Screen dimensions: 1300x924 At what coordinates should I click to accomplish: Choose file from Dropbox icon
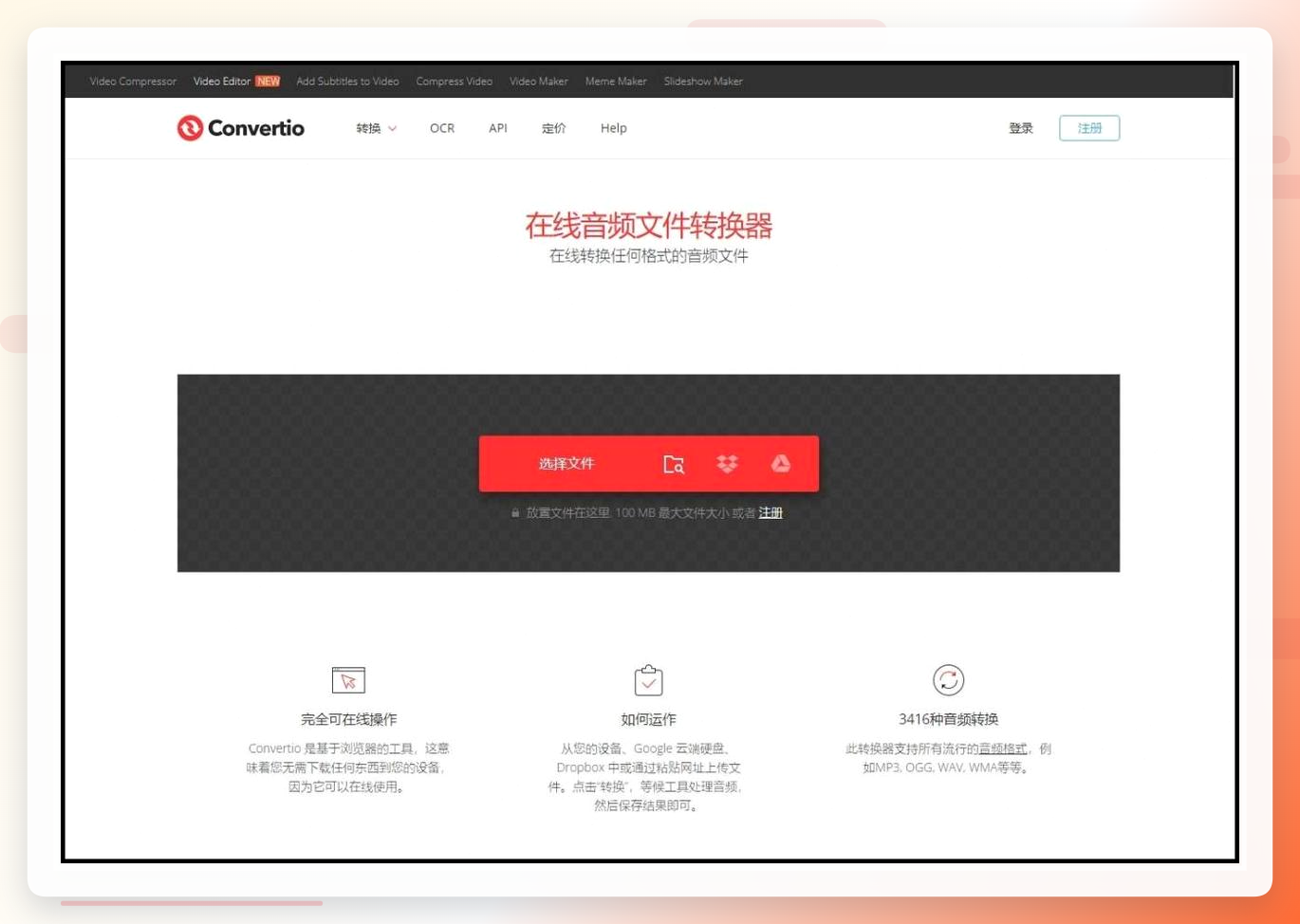pyautogui.click(x=727, y=464)
